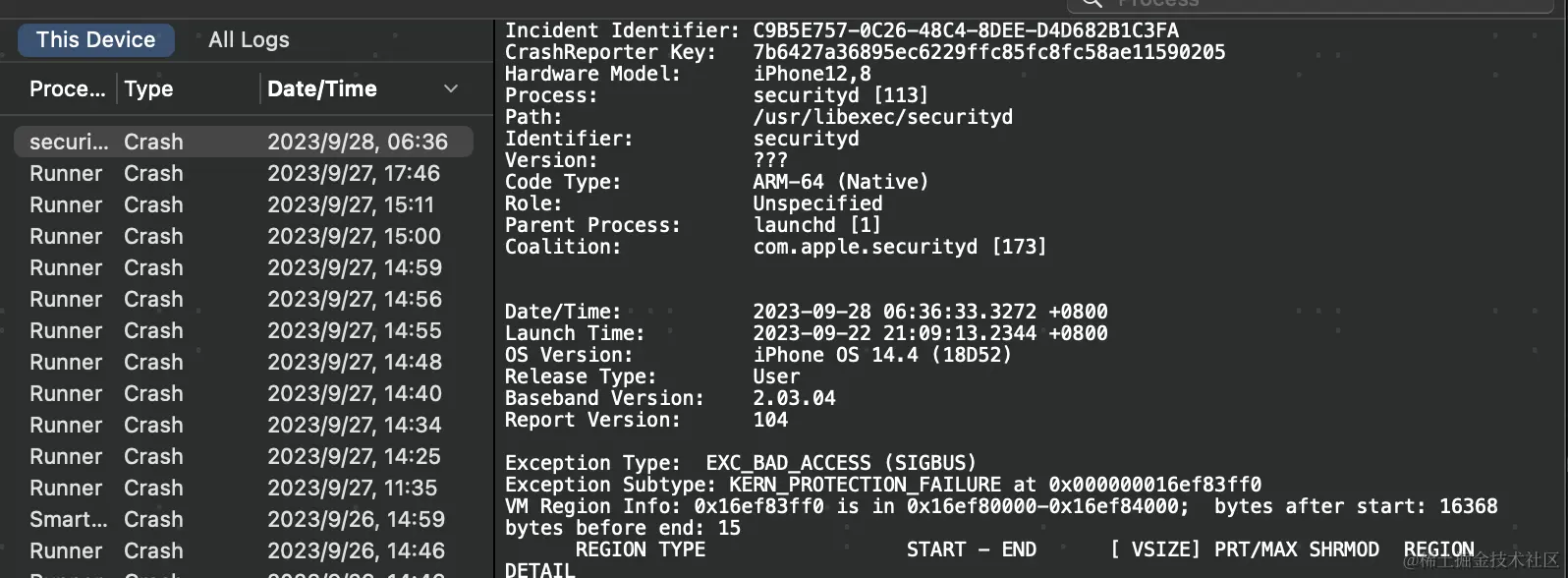Open the Runner crash logged at 11:35
Screen dimensions: 1568x578
pos(243,489)
